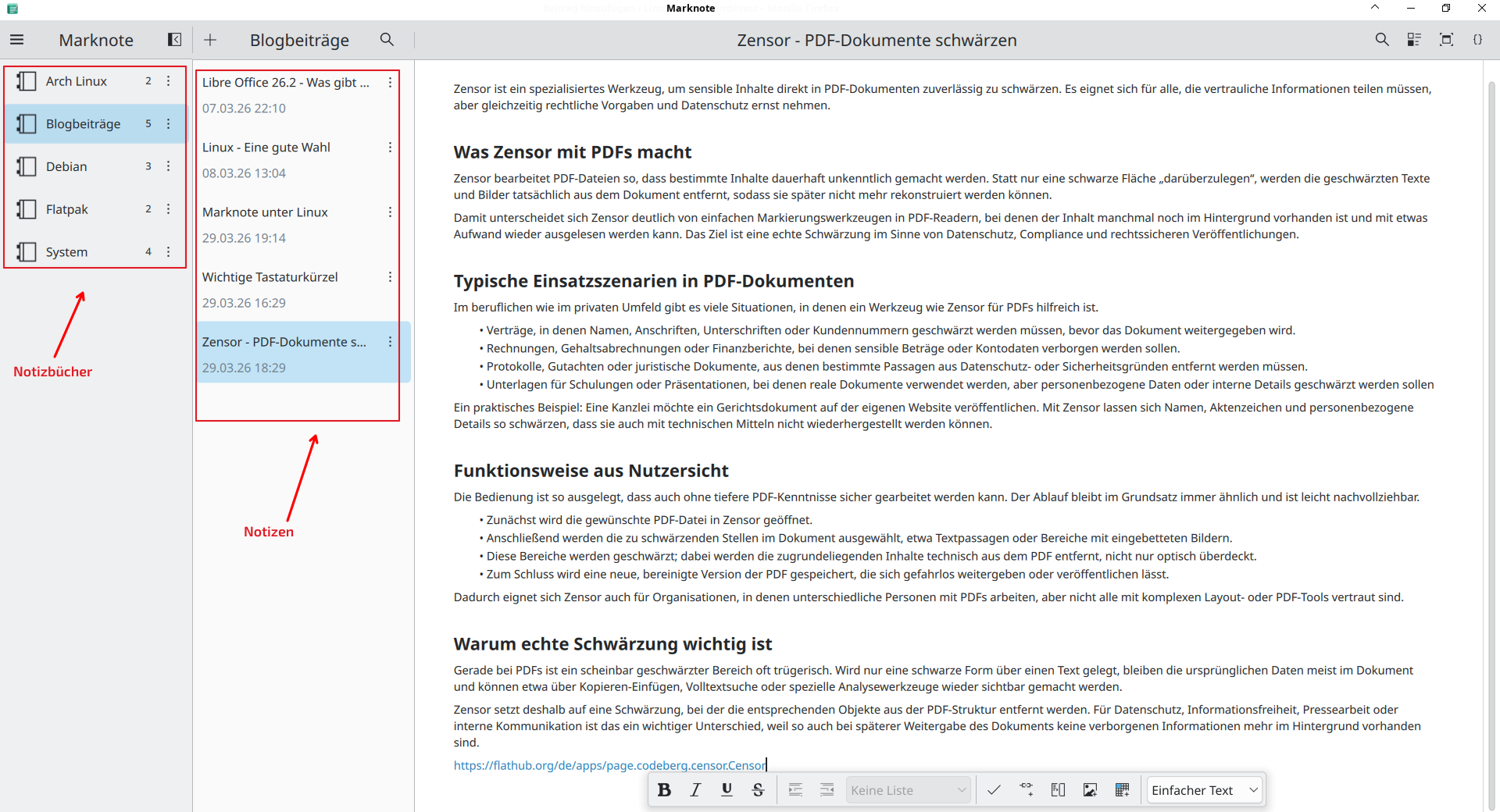Open options menu for Debian notebook
Screen dimensions: 1500x812
tap(168, 166)
